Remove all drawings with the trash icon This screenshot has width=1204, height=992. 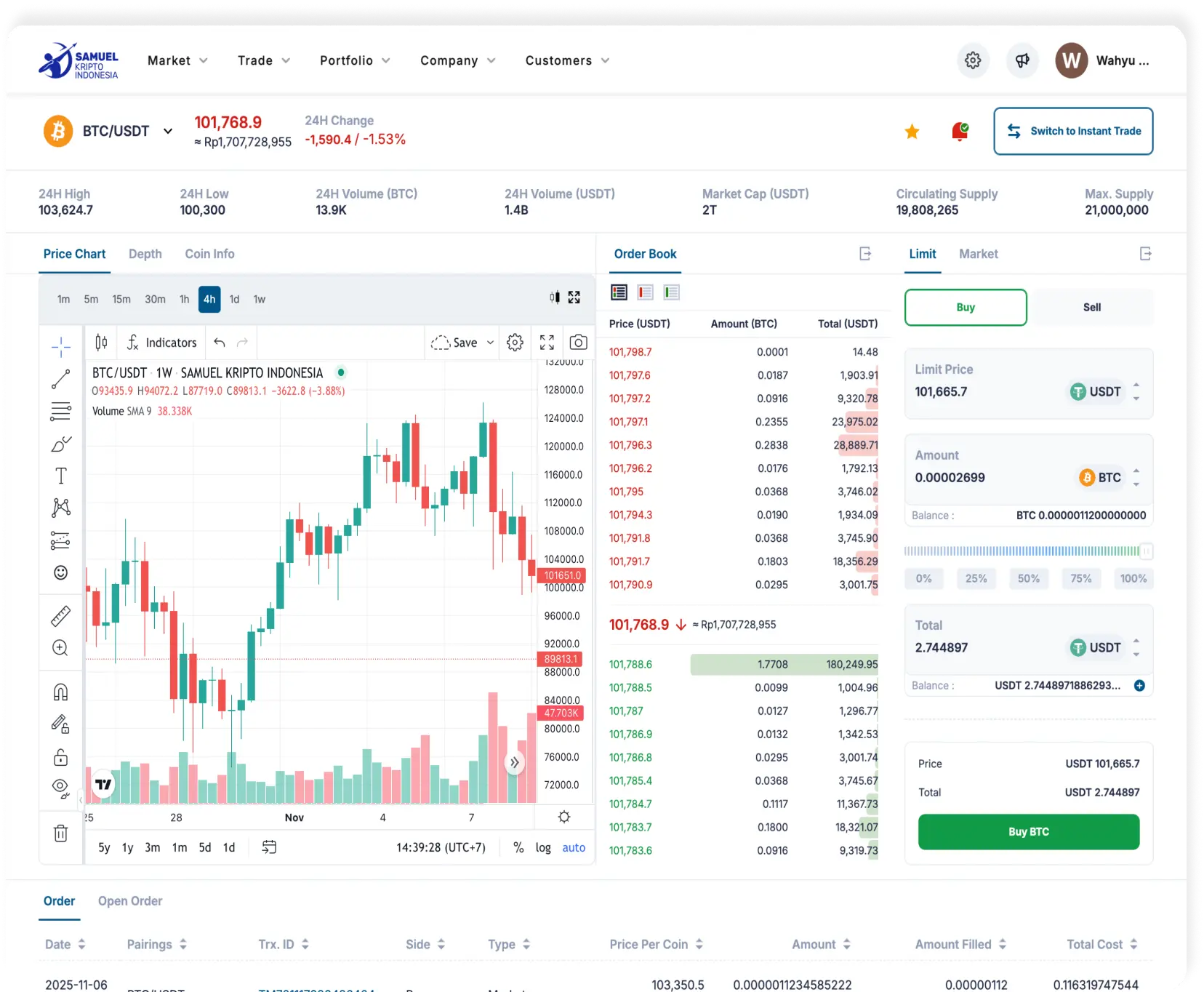click(x=60, y=834)
